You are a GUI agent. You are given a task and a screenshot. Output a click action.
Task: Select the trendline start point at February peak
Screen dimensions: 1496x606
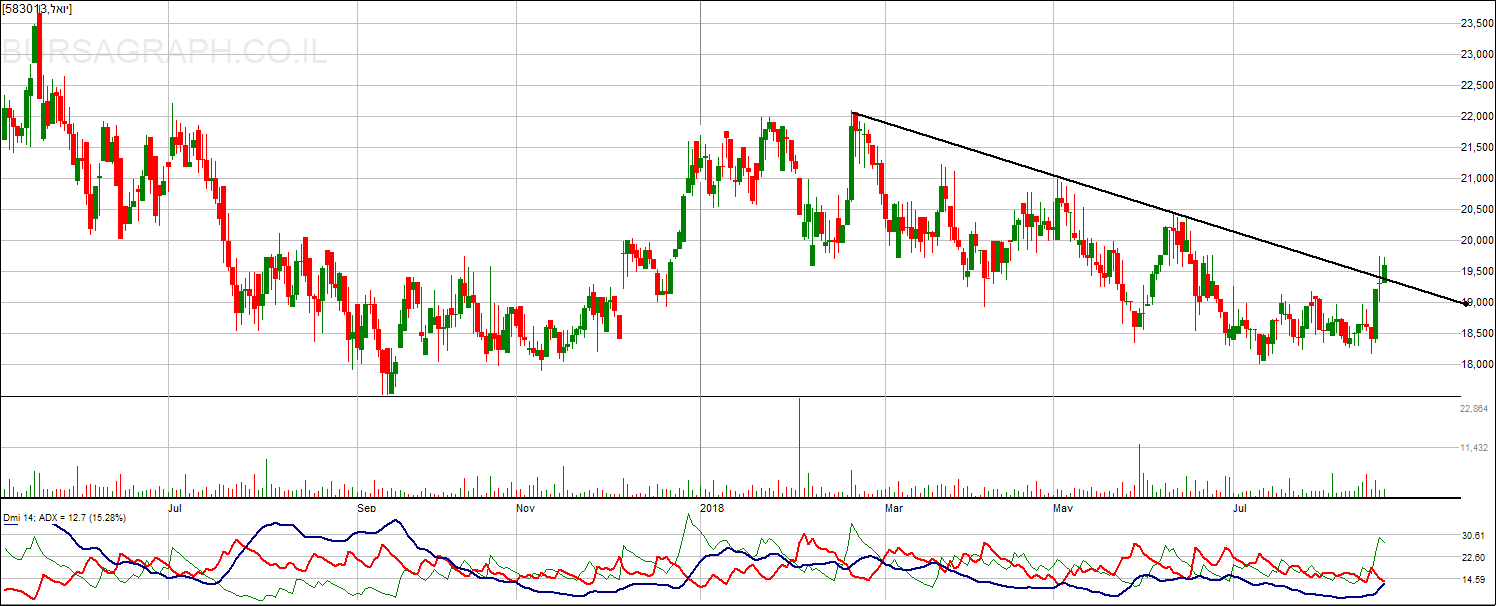click(853, 113)
